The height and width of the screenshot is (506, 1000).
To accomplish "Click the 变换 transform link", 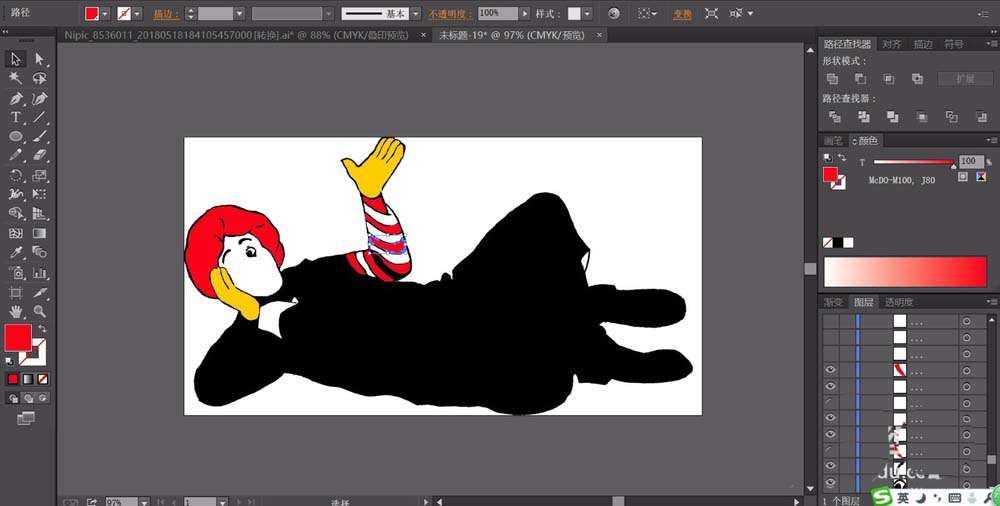I will tap(682, 13).
